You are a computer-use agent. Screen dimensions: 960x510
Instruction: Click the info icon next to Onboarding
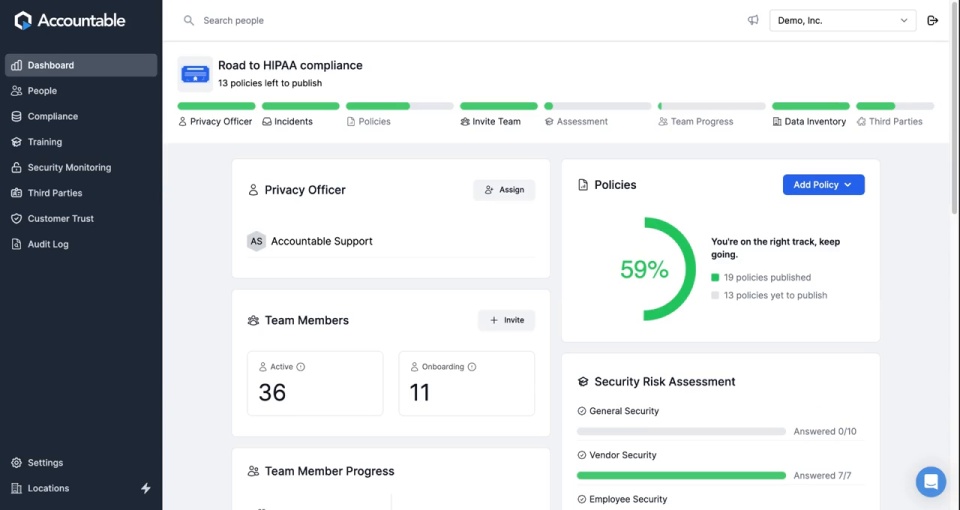coord(472,367)
